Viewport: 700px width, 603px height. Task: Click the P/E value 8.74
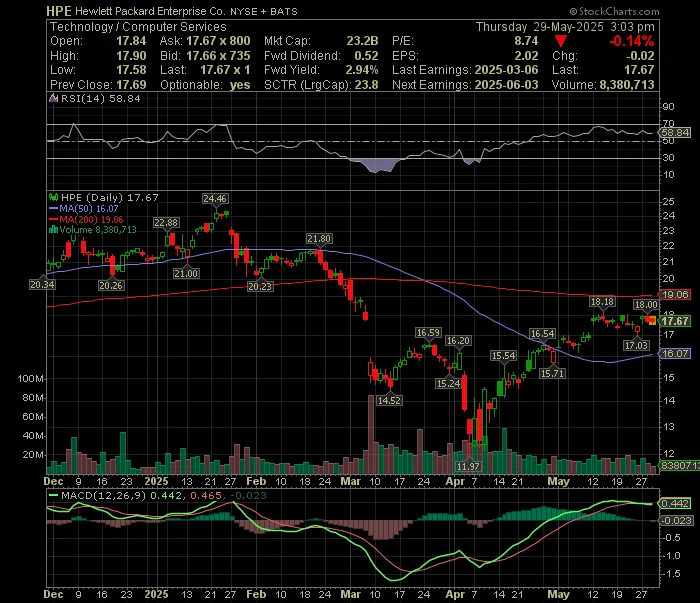526,41
